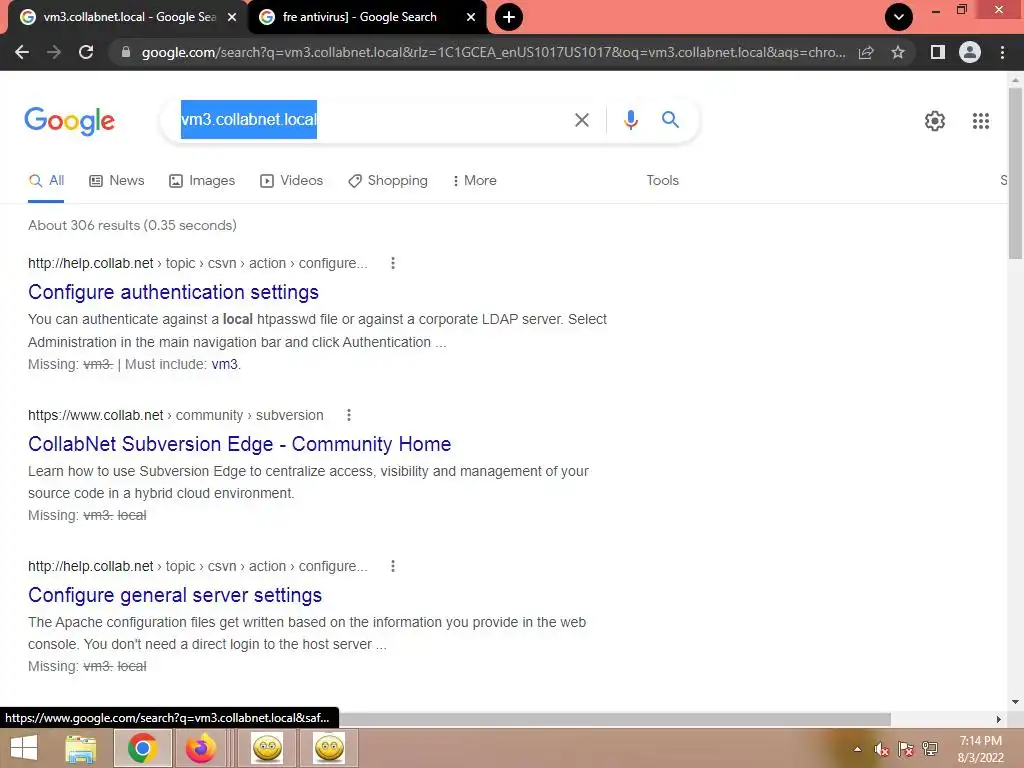Clear the search box with the X icon
This screenshot has height=768, width=1024.
pos(582,120)
